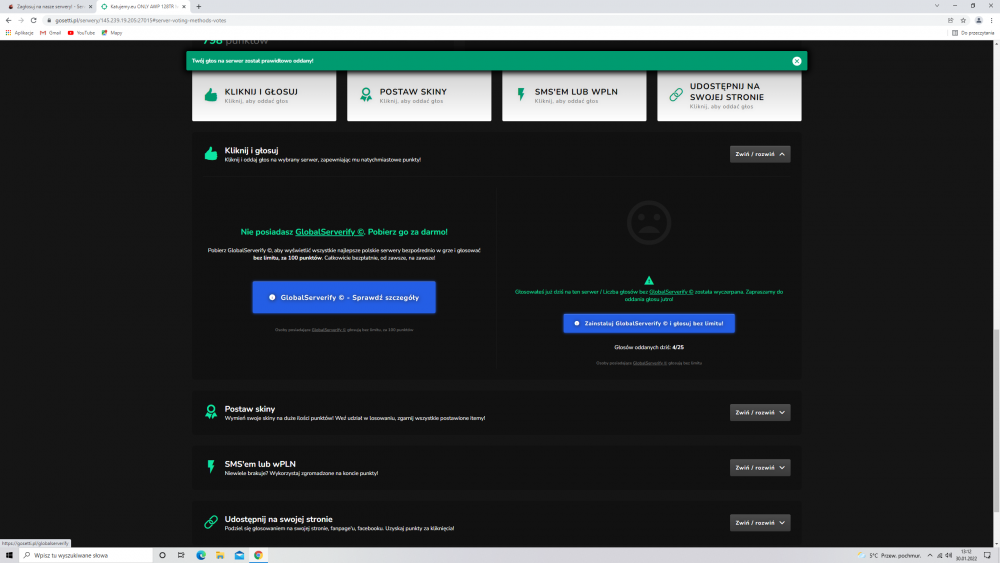Expand 'Udostępnij na swojej stronie' section toggle
1000x563 pixels.
pyautogui.click(x=760, y=523)
